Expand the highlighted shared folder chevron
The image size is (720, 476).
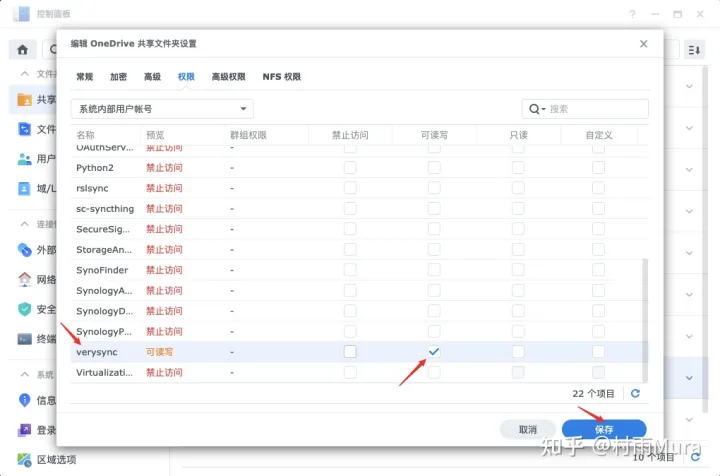coord(689,378)
